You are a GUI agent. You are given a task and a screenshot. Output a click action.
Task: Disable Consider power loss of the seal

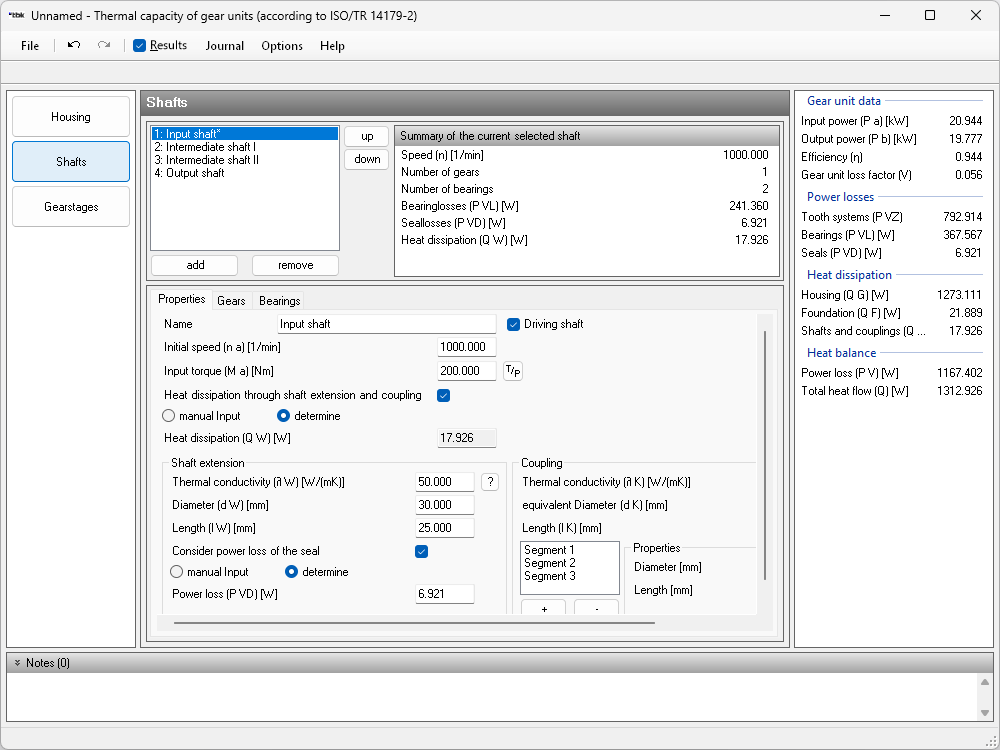click(x=422, y=551)
